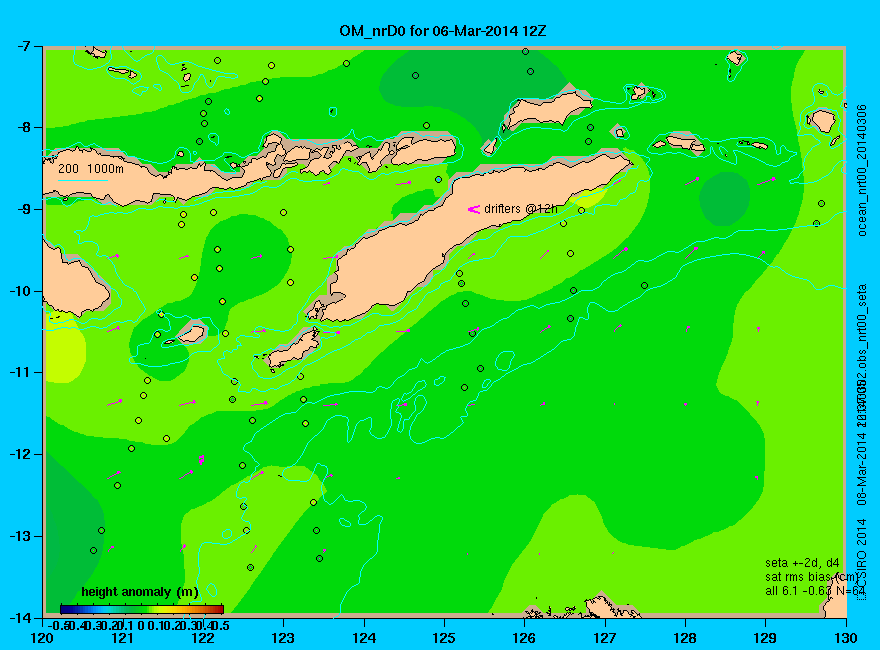Click the 130 longitude axis label
The height and width of the screenshot is (650, 880).
tap(845, 639)
